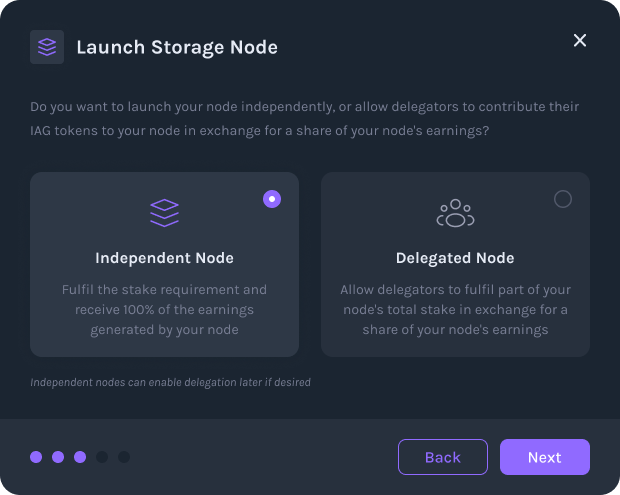The image size is (620, 495).
Task: Choose the Independent Node card title
Action: pyautogui.click(x=164, y=258)
